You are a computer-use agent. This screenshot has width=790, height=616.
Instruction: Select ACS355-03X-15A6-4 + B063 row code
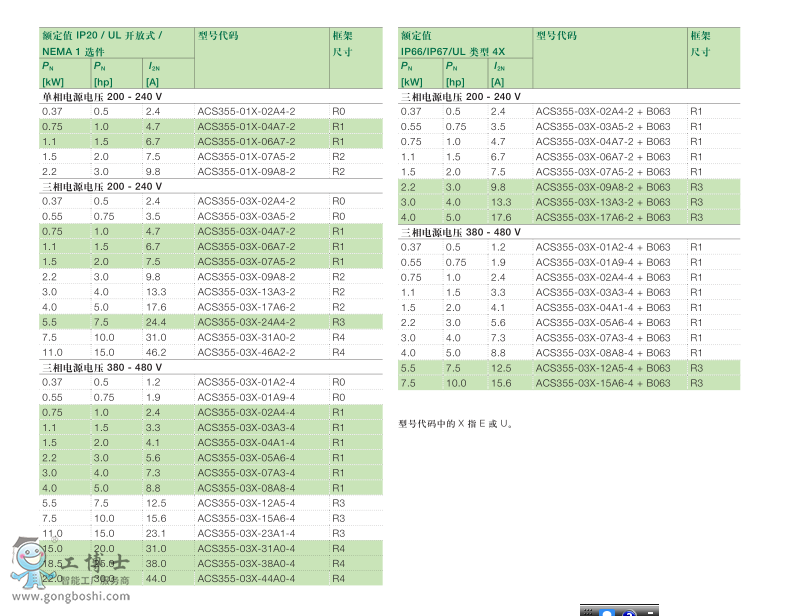click(603, 383)
